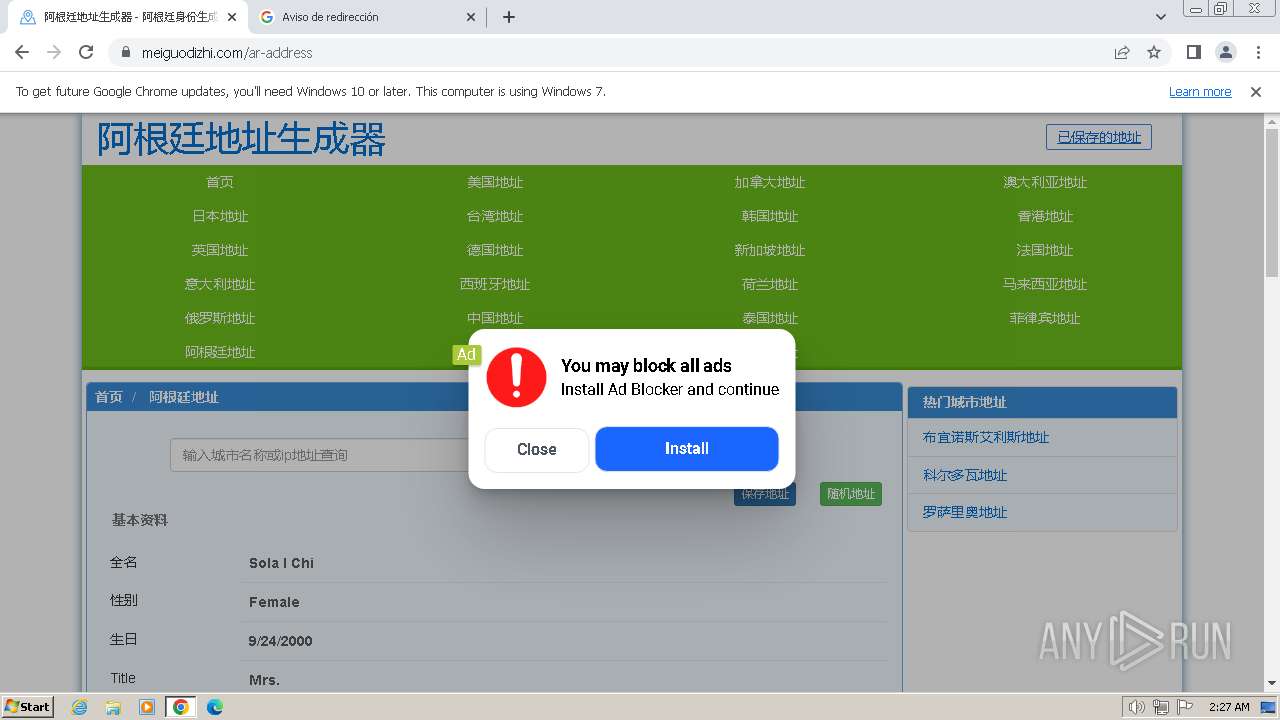Open the Chrome profile avatar
The width and height of the screenshot is (1280, 720).
[1226, 52]
